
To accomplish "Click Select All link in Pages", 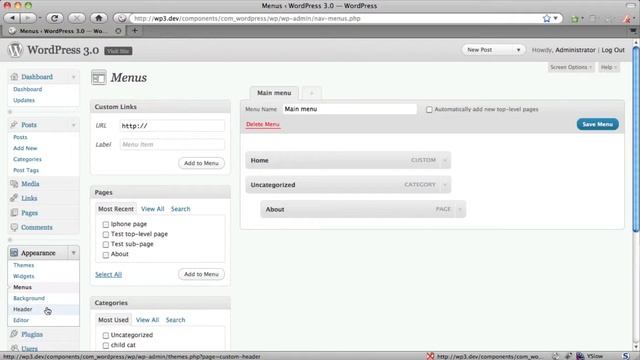I will tap(109, 274).
